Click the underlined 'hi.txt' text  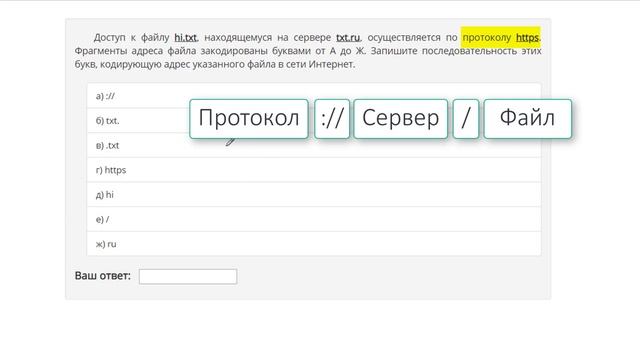point(185,38)
